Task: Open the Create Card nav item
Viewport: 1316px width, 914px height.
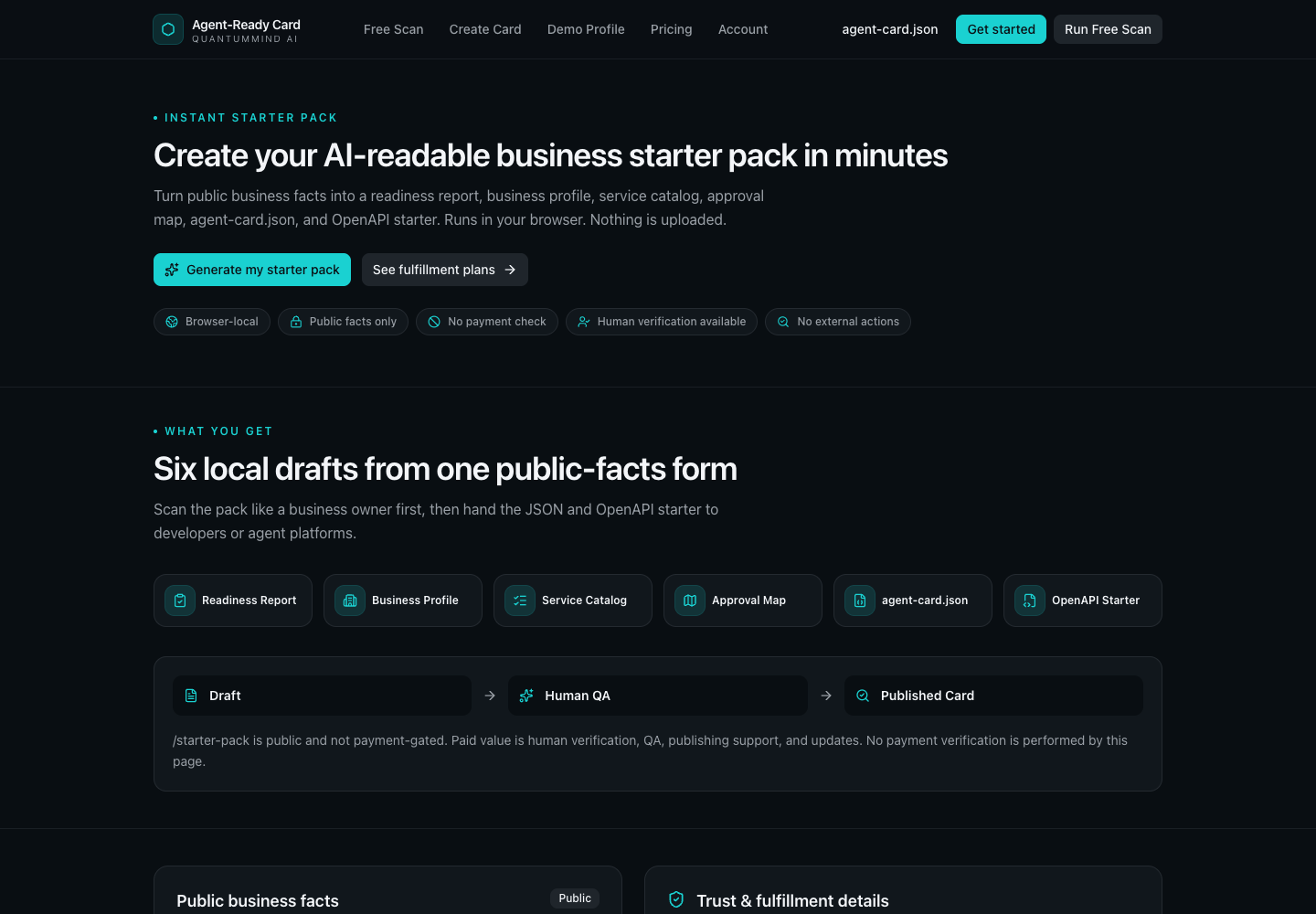Action: pos(485,29)
